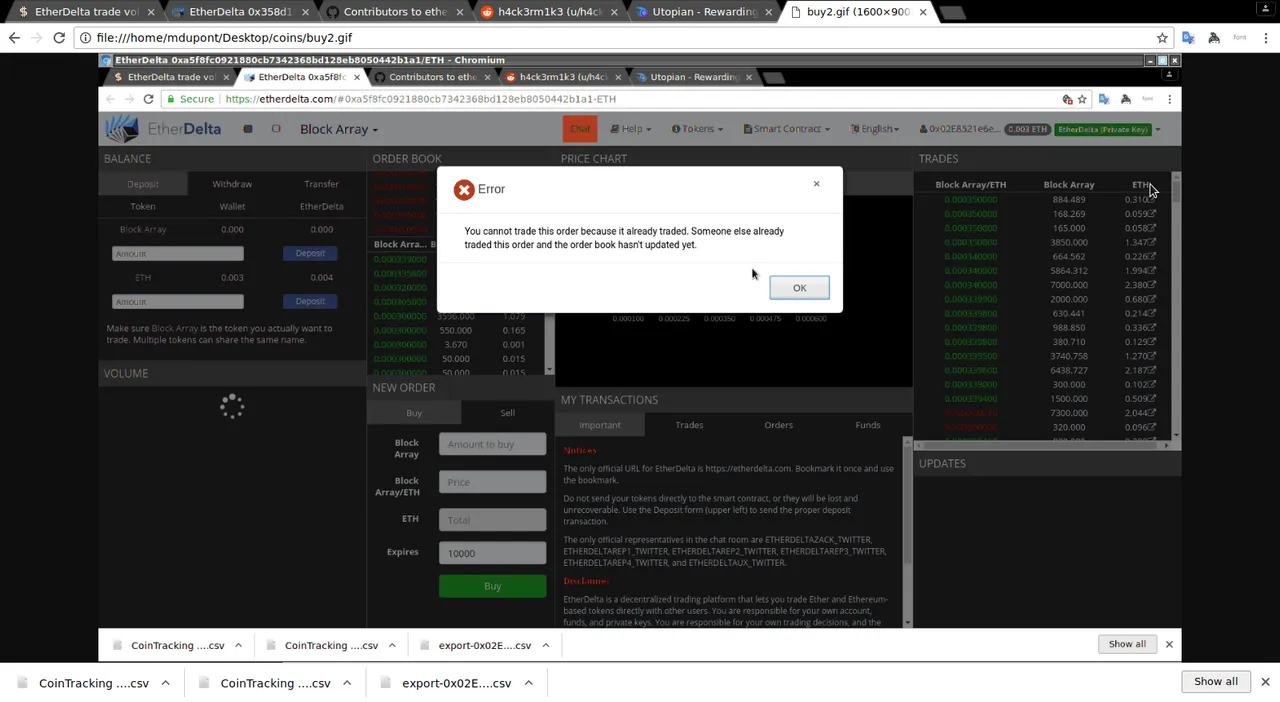Click the Trades panel vertical scrollbar

point(1176,306)
